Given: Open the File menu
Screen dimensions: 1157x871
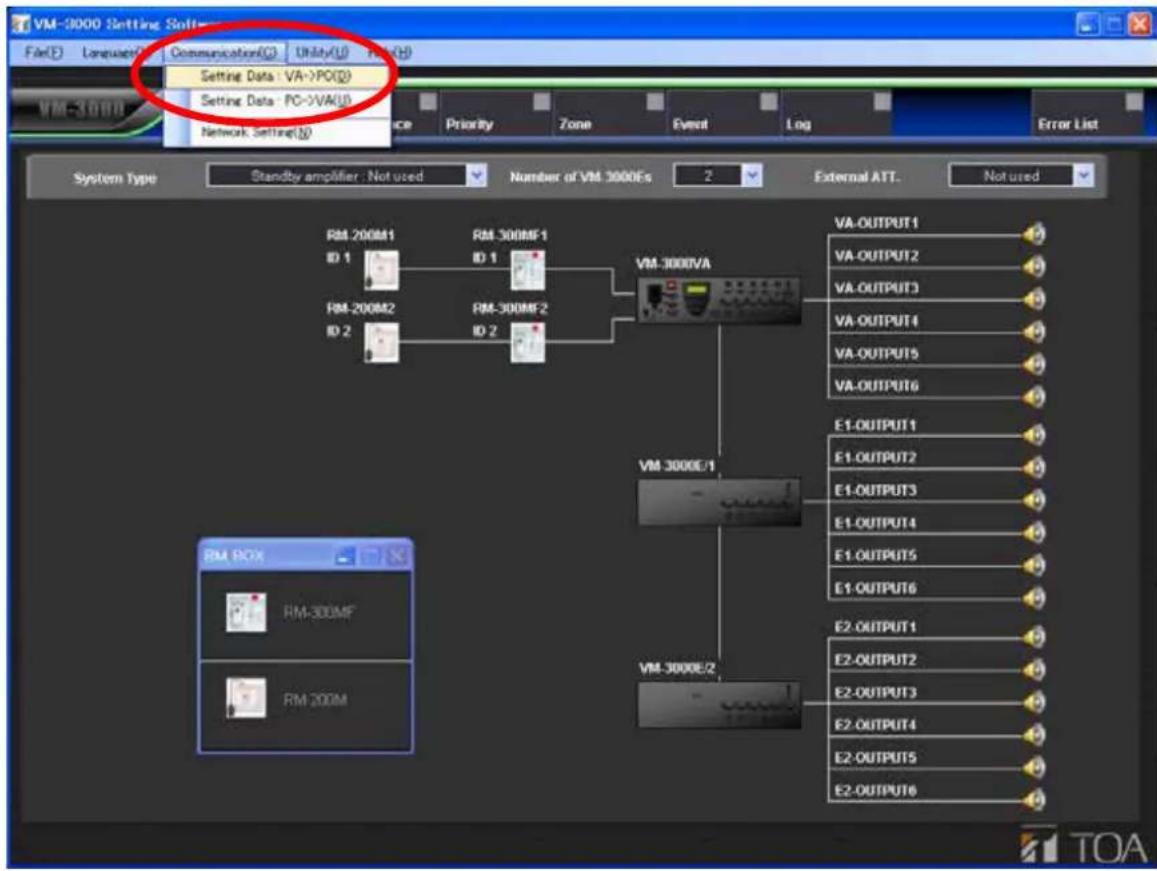Looking at the screenshot, I should click(x=44, y=52).
